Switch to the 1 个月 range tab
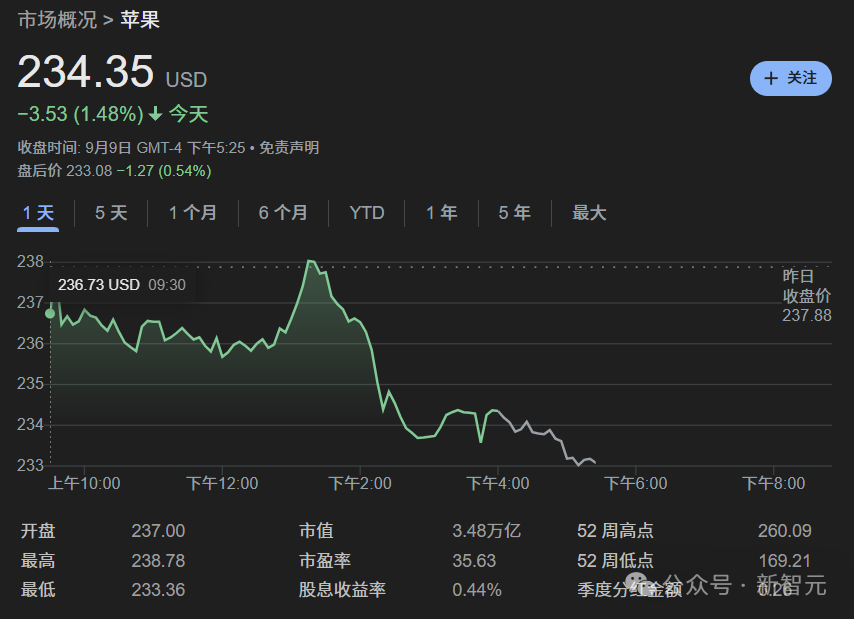This screenshot has height=619, width=854. (x=192, y=213)
